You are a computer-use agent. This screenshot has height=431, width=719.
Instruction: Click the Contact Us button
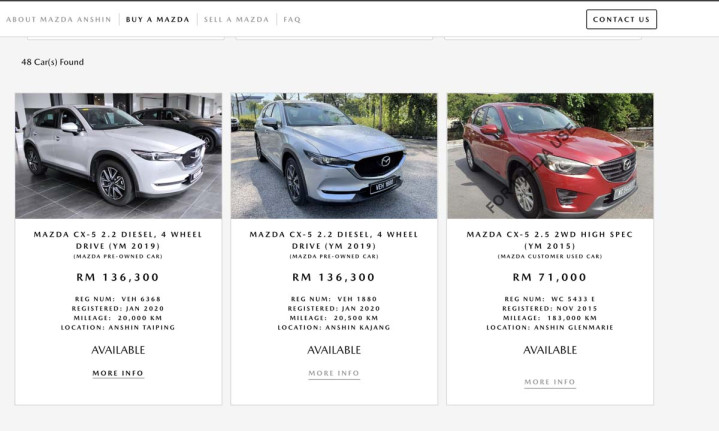[x=621, y=19]
